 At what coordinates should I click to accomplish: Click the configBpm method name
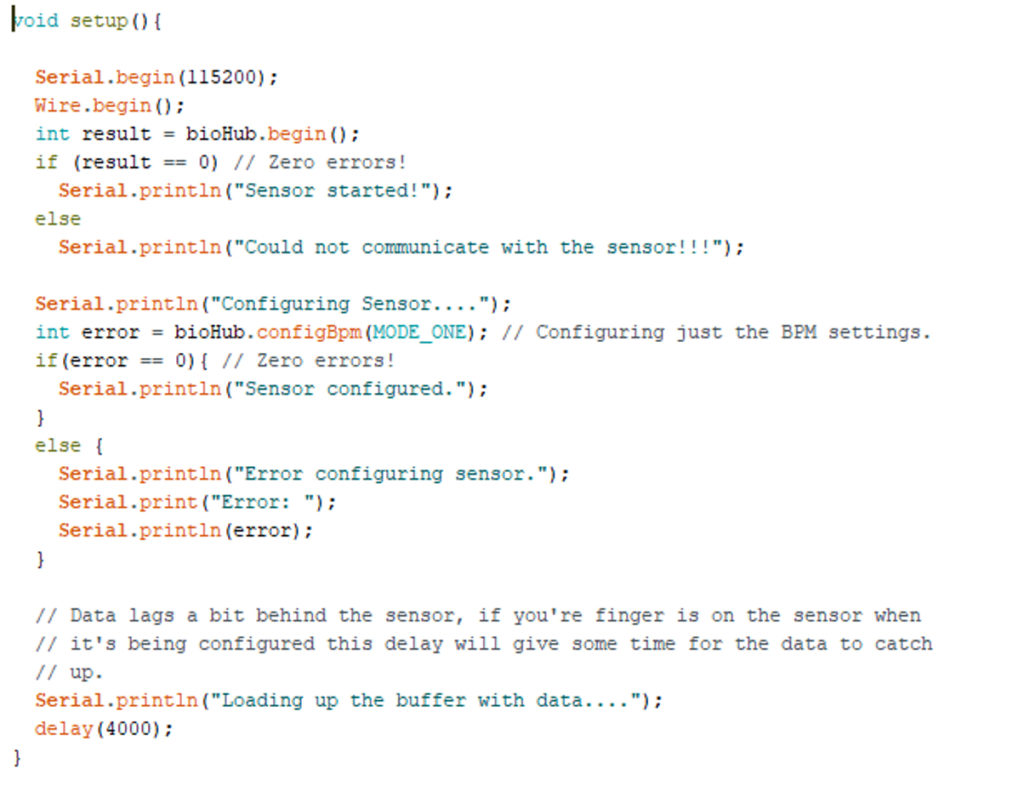click(309, 332)
